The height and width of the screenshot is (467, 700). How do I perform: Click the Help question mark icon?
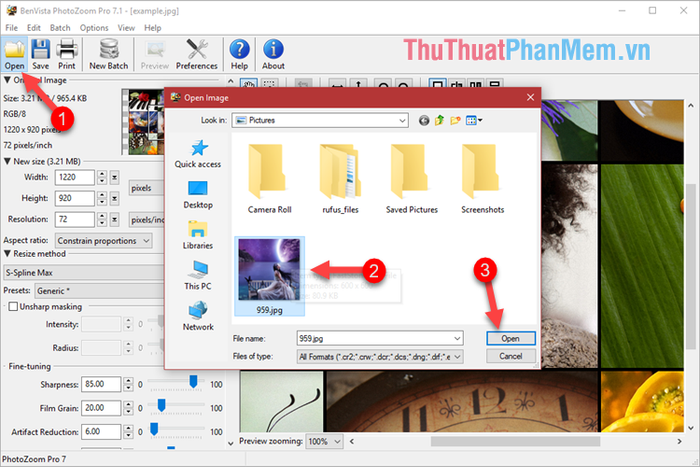click(x=239, y=54)
